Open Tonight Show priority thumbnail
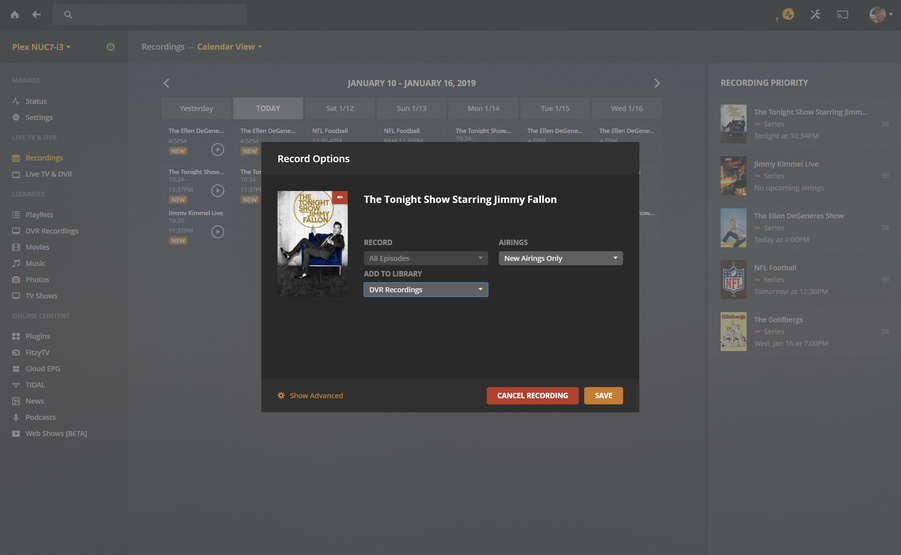This screenshot has height=555, width=901. click(733, 124)
